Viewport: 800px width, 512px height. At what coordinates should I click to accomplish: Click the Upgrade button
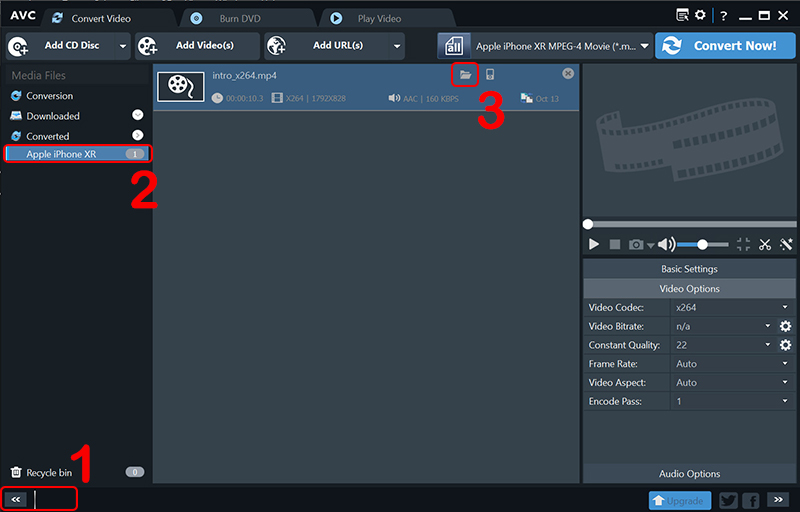point(680,501)
